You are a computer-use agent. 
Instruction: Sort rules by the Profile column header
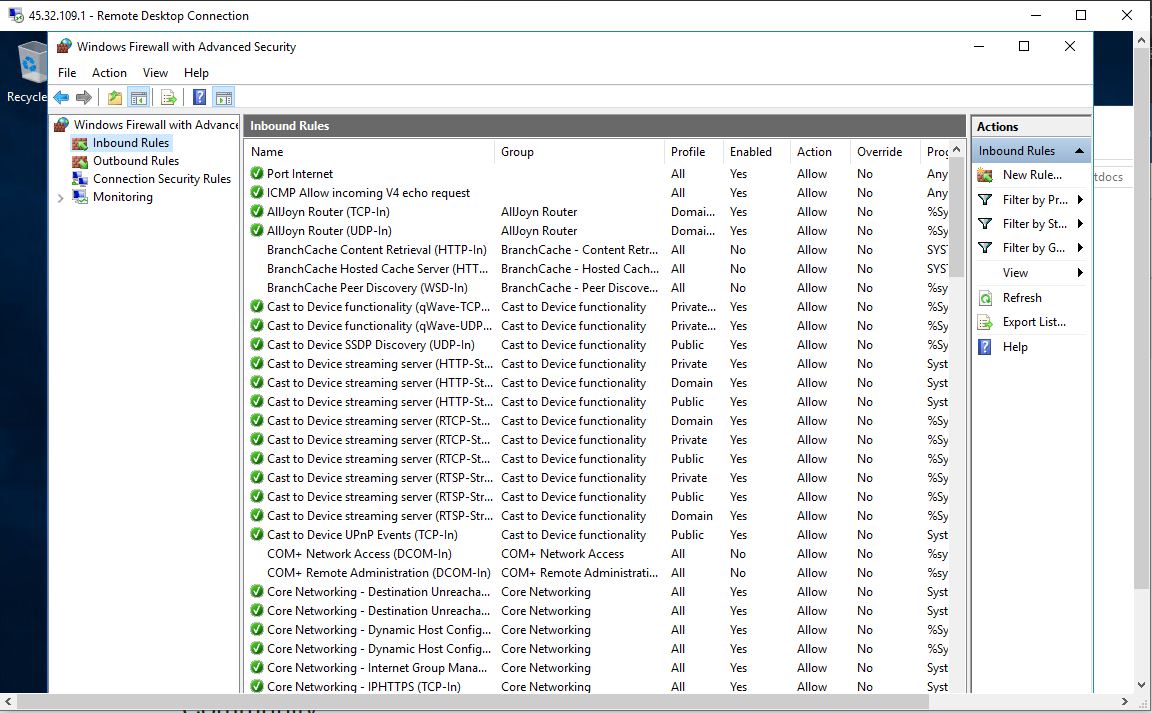point(694,152)
